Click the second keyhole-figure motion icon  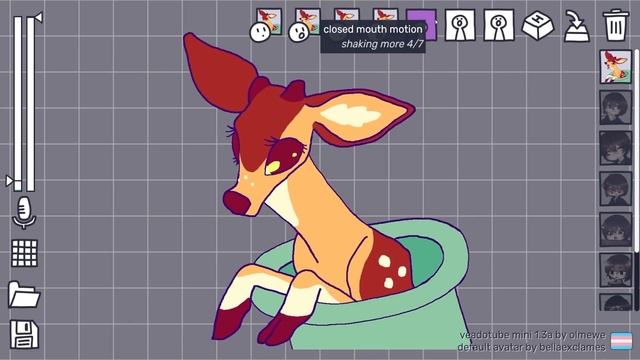click(x=499, y=25)
